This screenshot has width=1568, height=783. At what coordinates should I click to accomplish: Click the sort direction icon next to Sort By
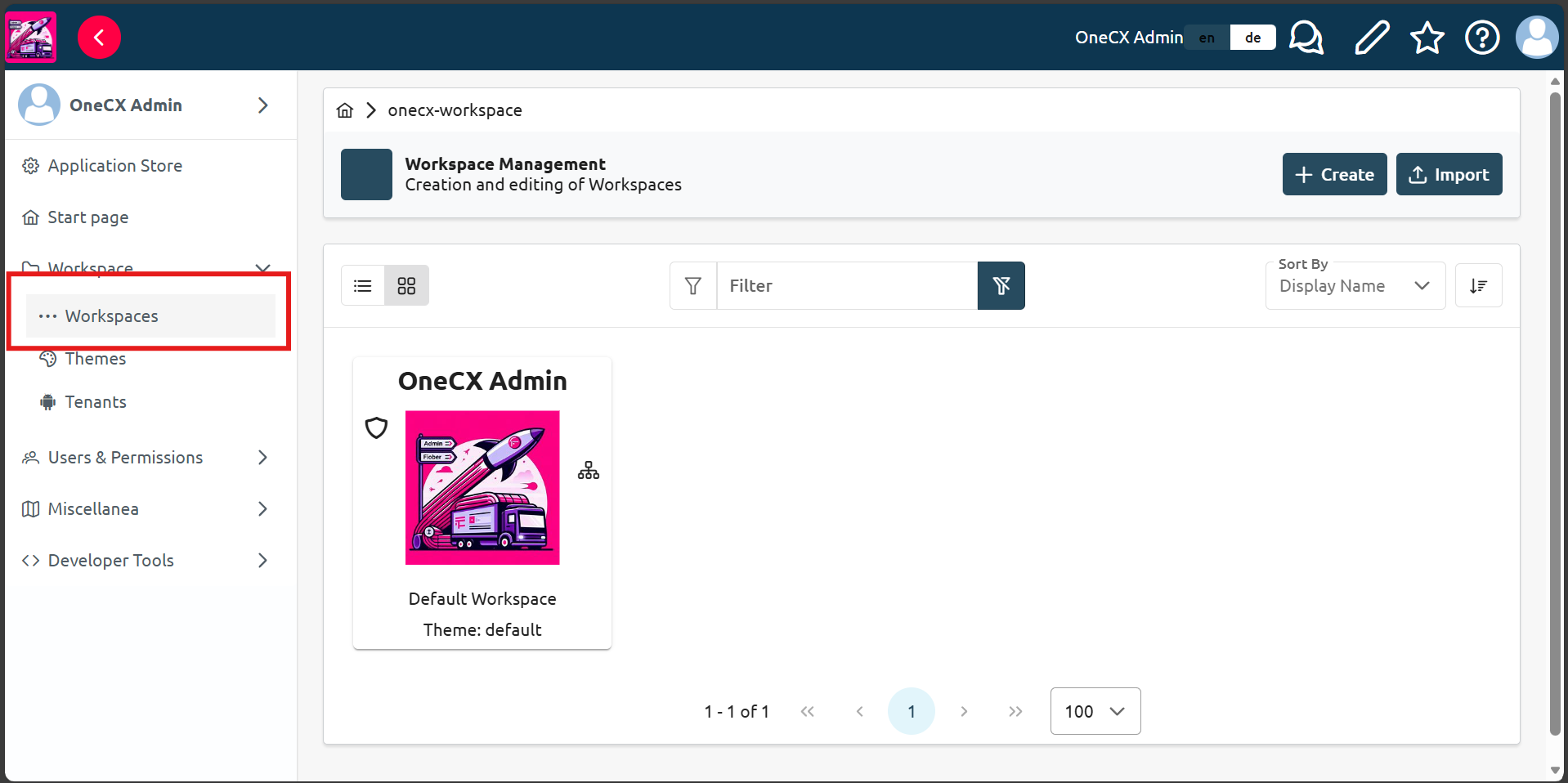(1479, 285)
